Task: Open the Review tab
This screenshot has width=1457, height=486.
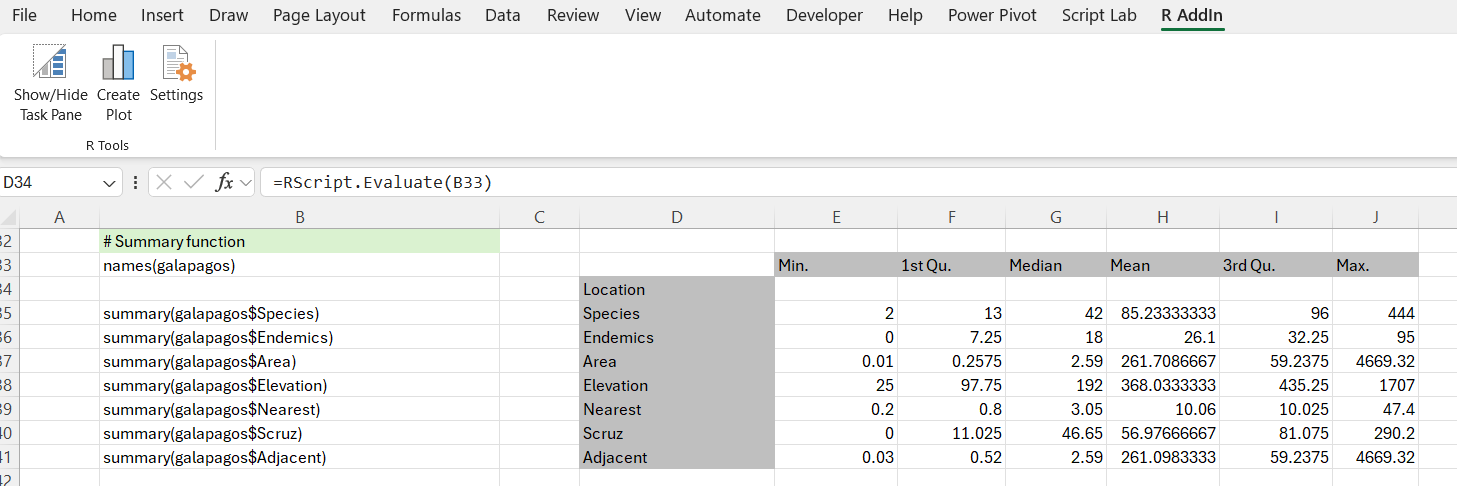Action: [x=573, y=15]
